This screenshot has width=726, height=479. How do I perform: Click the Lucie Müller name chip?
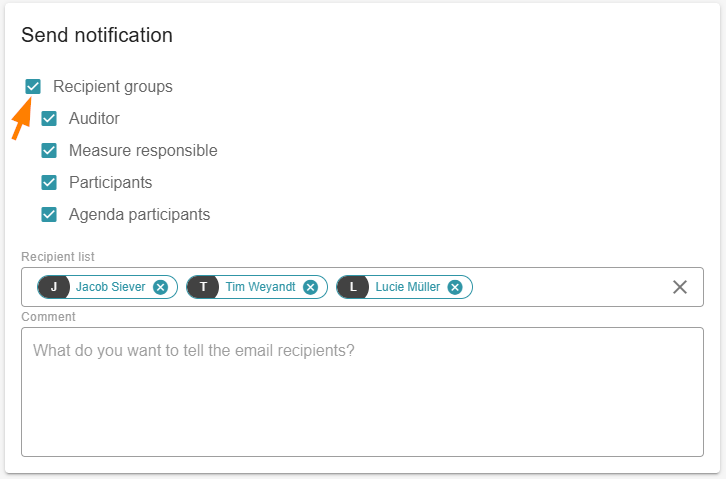click(407, 287)
